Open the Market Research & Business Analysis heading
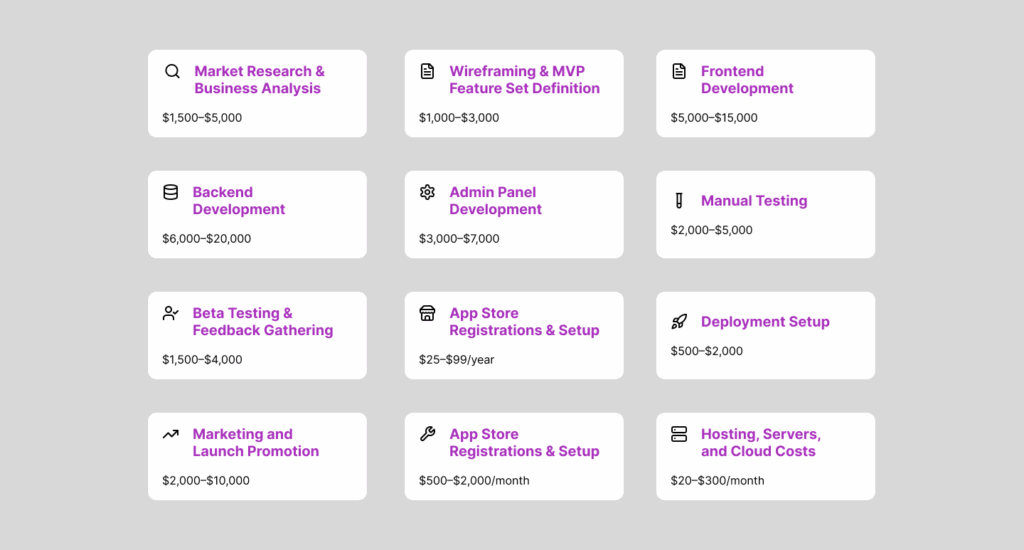The width and height of the screenshot is (1024, 550). pyautogui.click(x=259, y=80)
